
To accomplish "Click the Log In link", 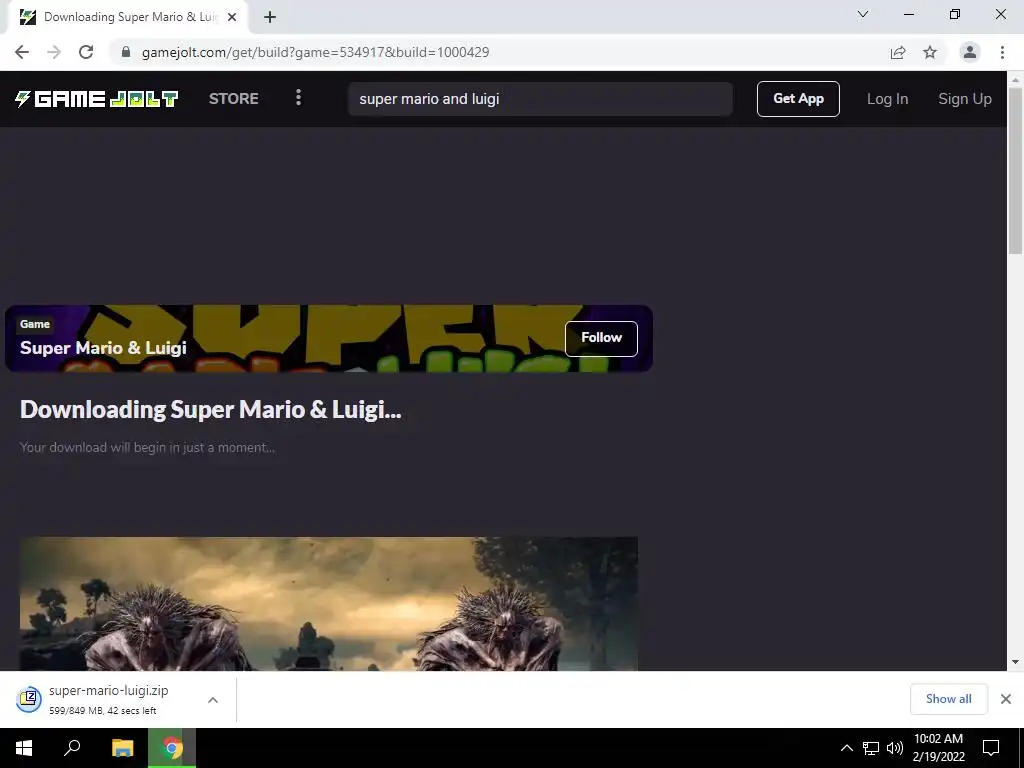I will click(x=887, y=99).
